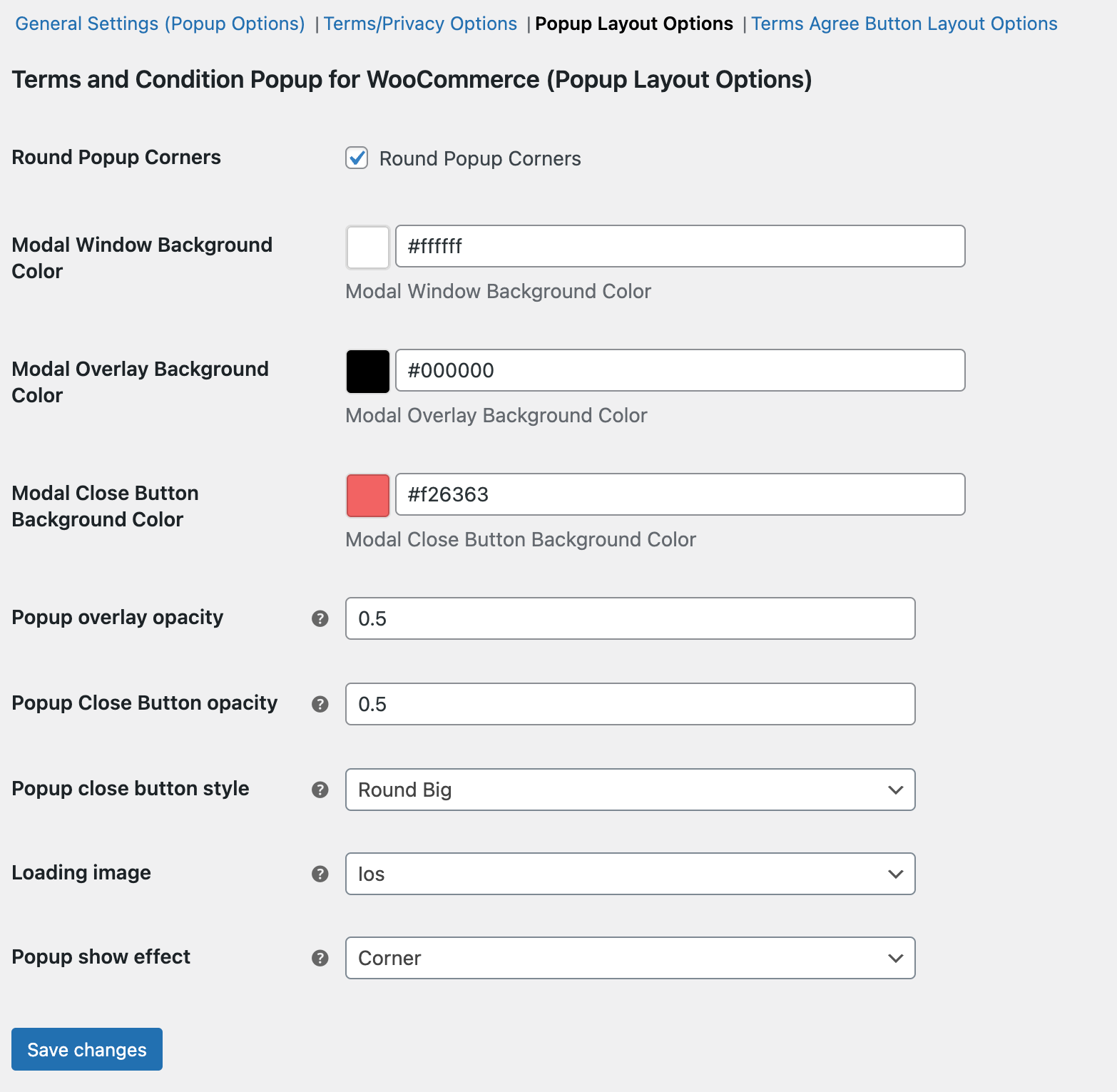1117x1092 pixels.
Task: Open red Modal Close Button color swatch
Action: [x=368, y=495]
